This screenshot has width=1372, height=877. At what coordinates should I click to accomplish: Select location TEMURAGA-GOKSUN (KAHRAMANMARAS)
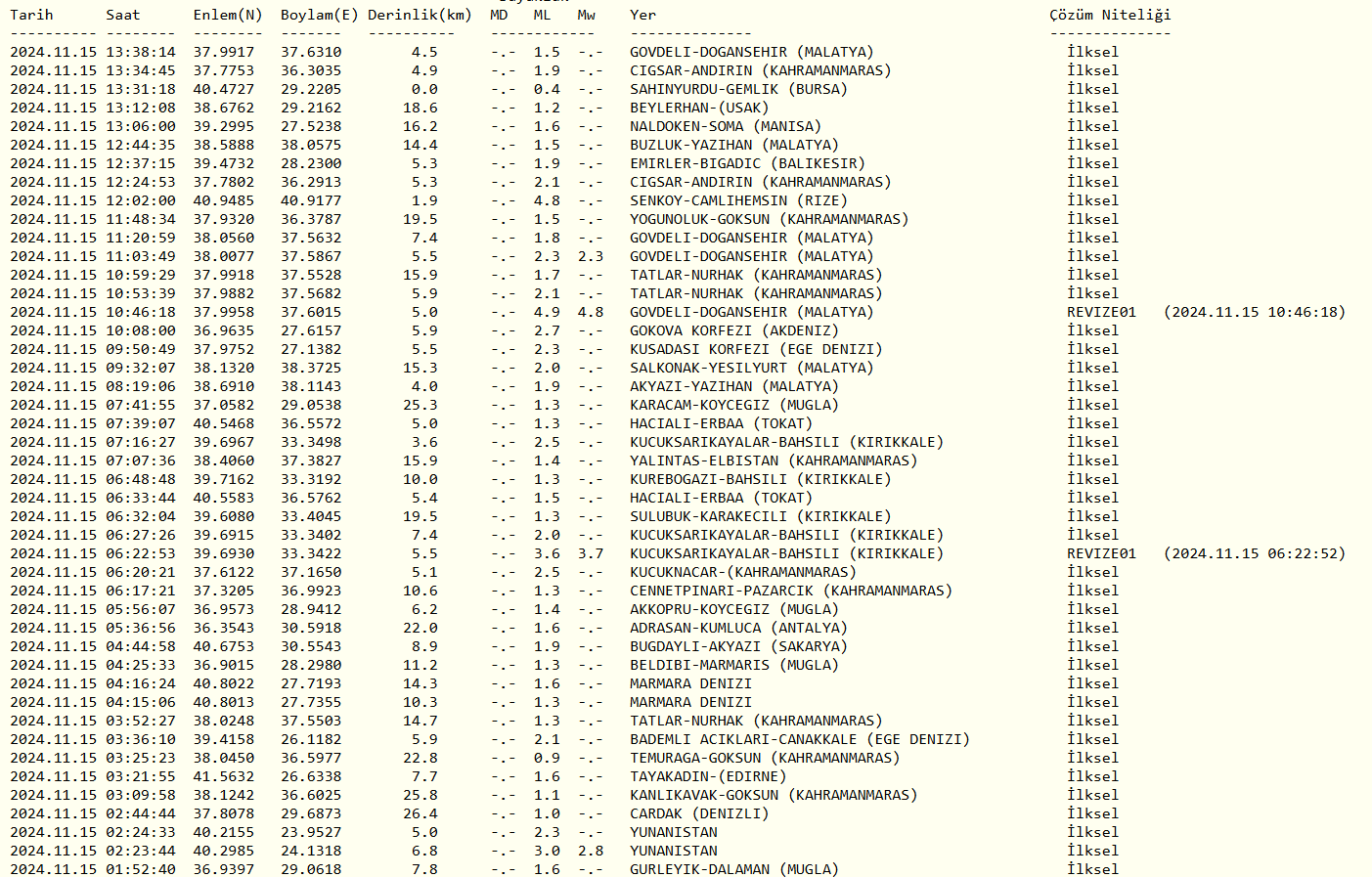pyautogui.click(x=765, y=758)
